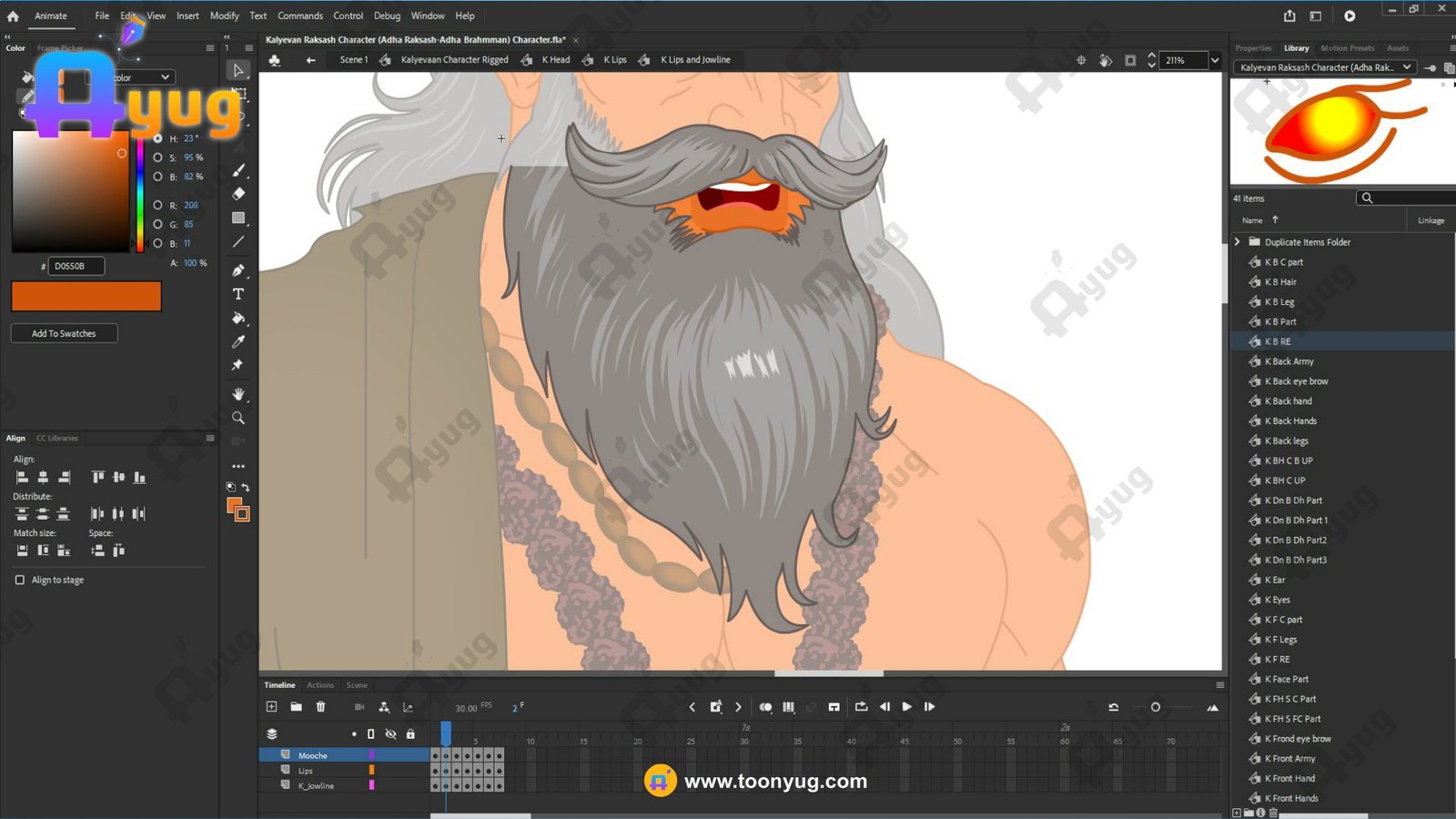
Task: Activate the Hand tool
Action: (x=238, y=394)
